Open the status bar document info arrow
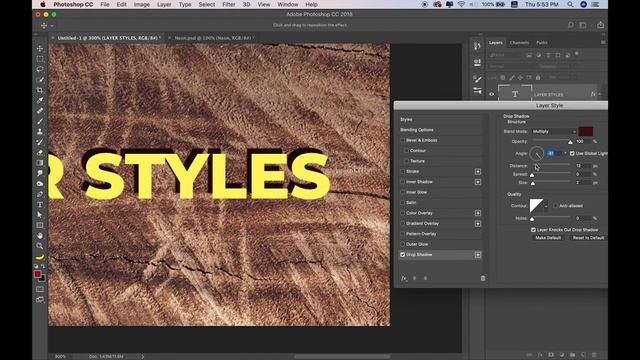 click(143, 356)
